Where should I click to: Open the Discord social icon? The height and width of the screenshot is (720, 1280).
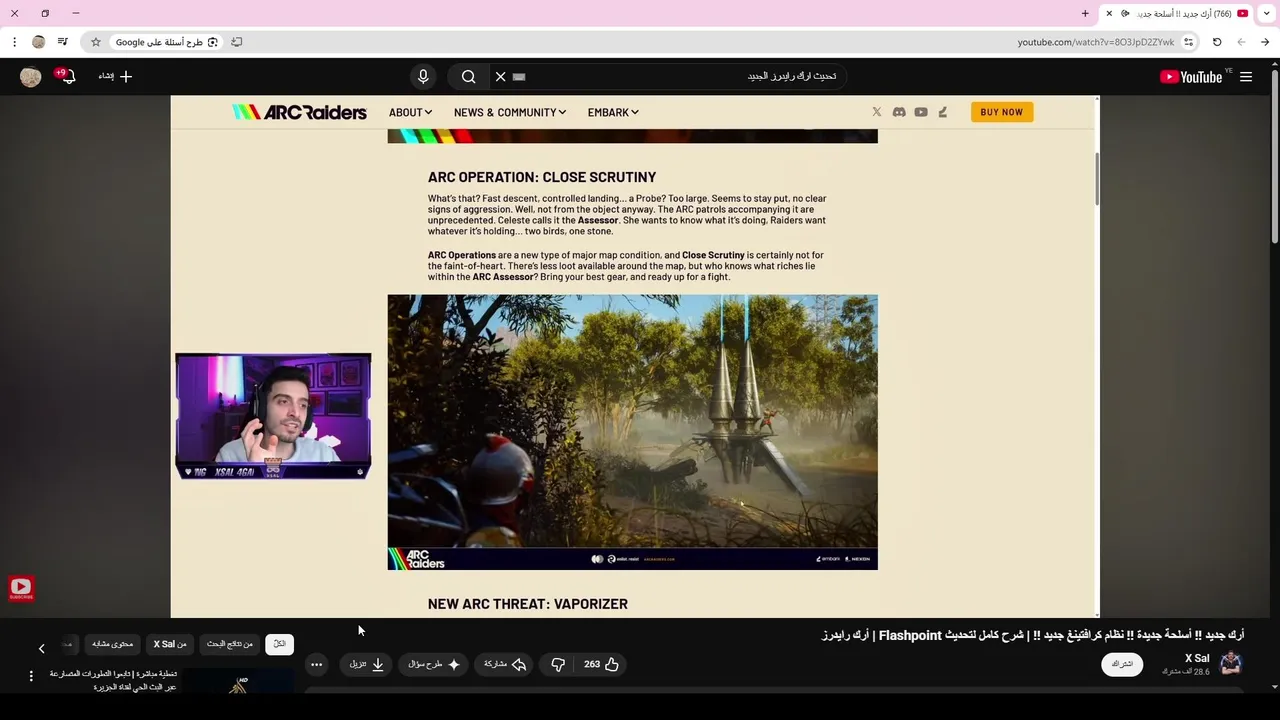[899, 112]
